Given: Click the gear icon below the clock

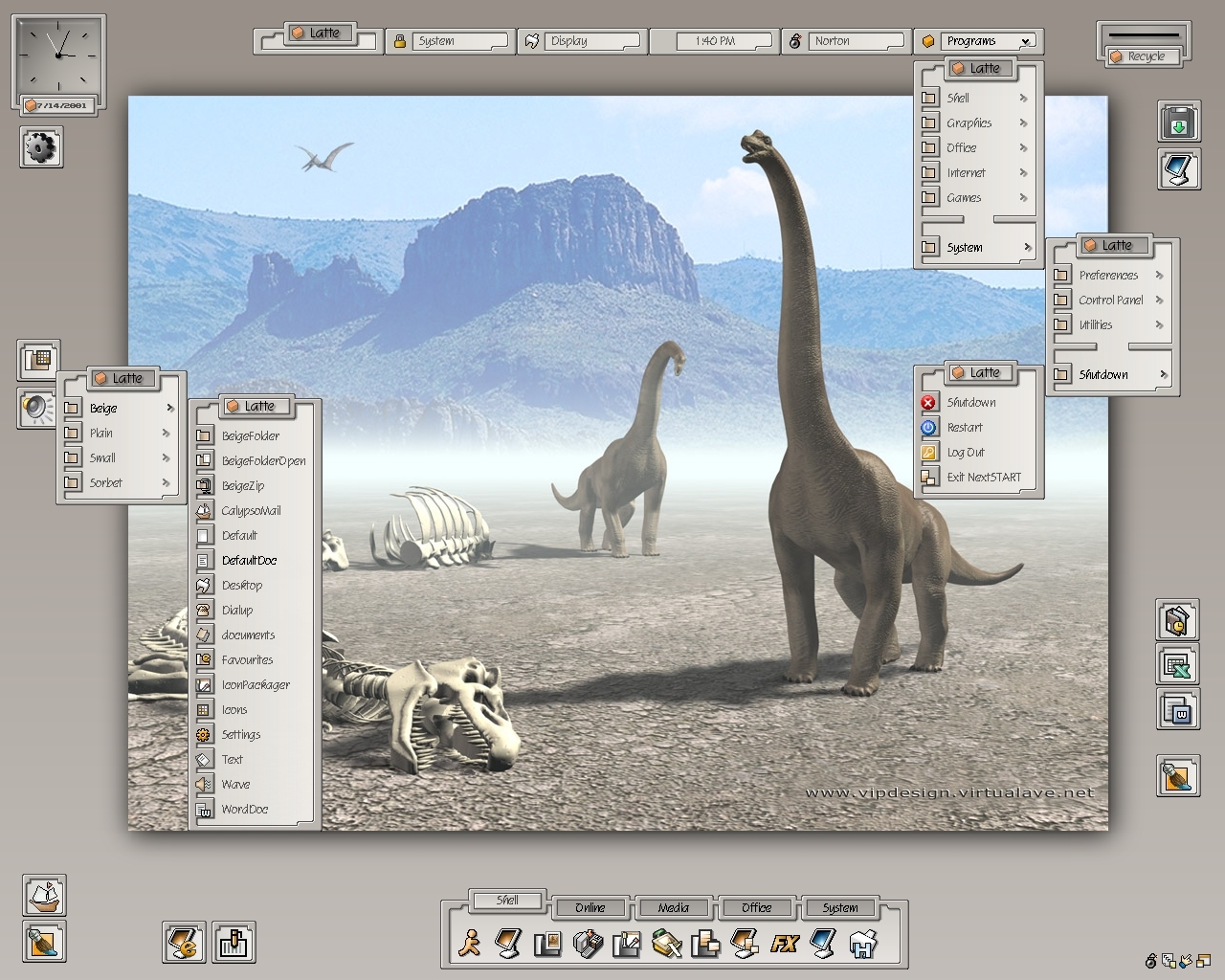Looking at the screenshot, I should tap(41, 147).
